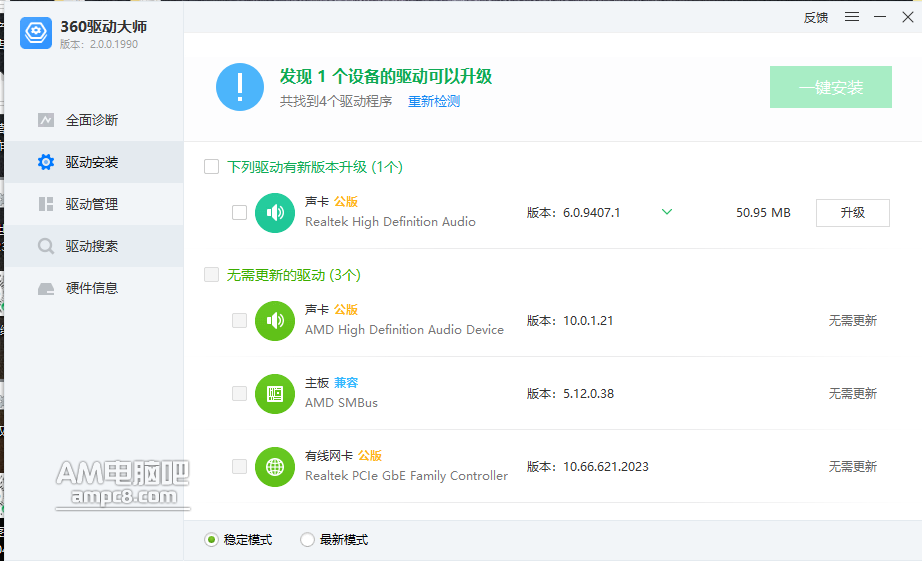Click the 一键安装 button
Viewport: 922px width, 561px height.
coord(831,87)
